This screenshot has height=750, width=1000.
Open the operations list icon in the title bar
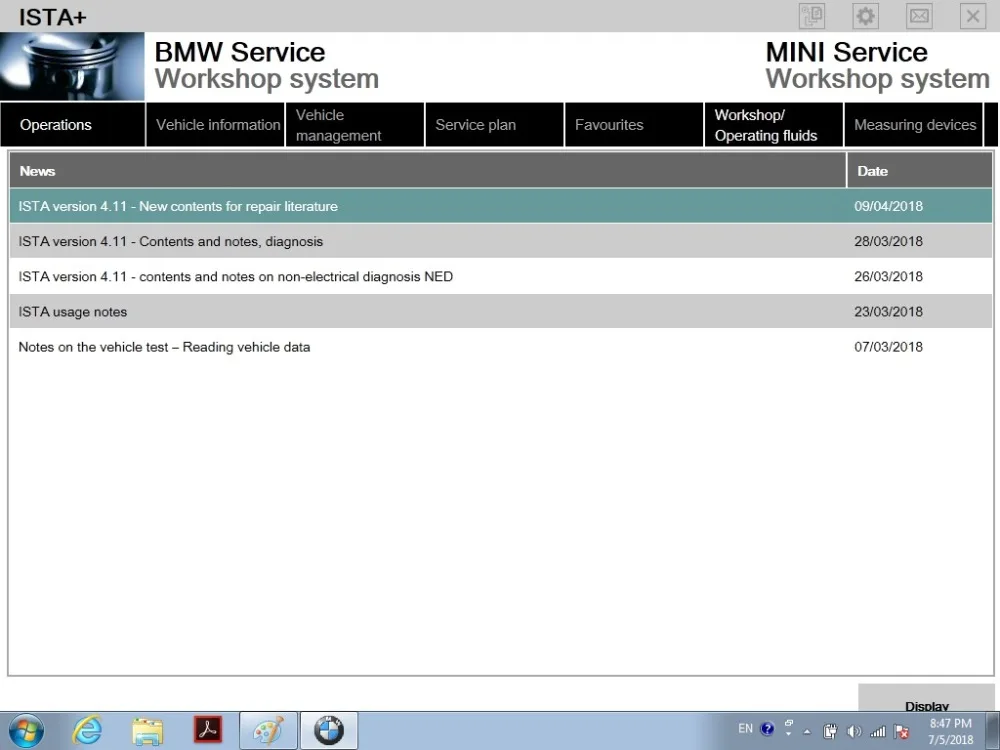(812, 16)
